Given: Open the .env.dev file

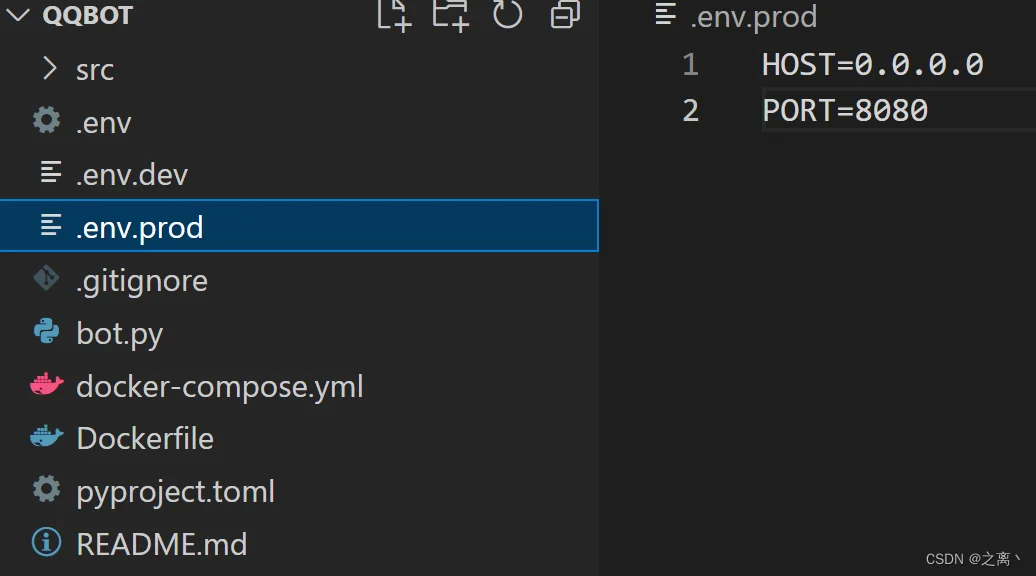Looking at the screenshot, I should coord(131,174).
